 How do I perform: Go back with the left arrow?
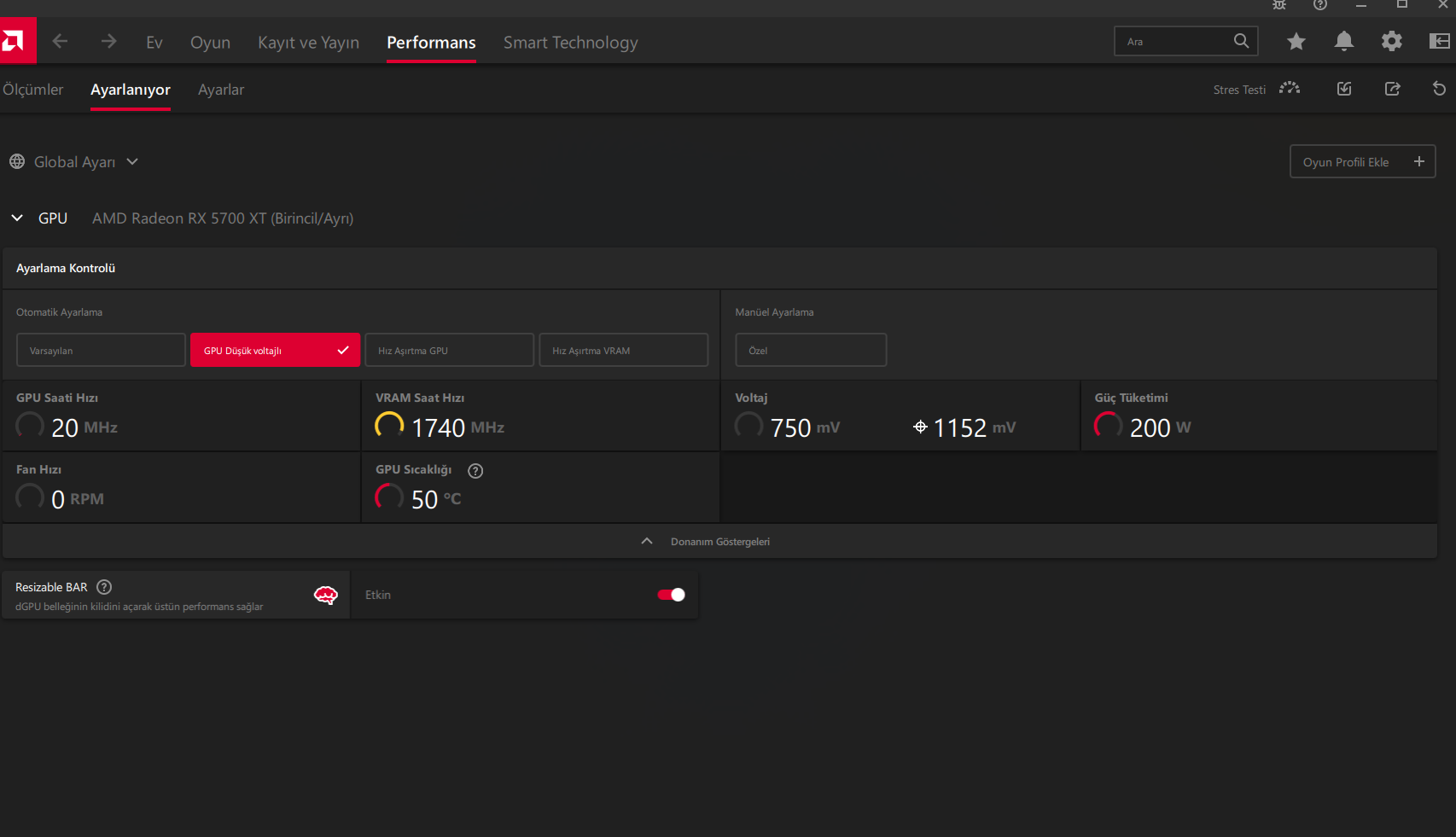point(60,41)
